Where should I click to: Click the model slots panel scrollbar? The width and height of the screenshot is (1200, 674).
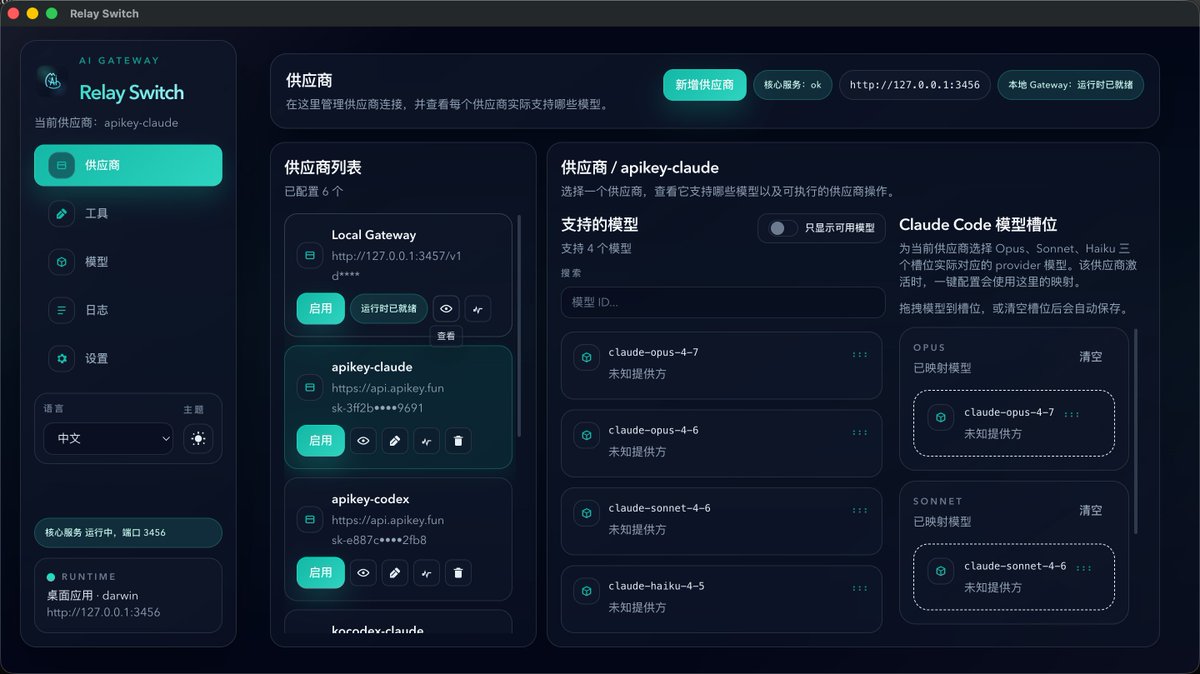[x=1136, y=430]
